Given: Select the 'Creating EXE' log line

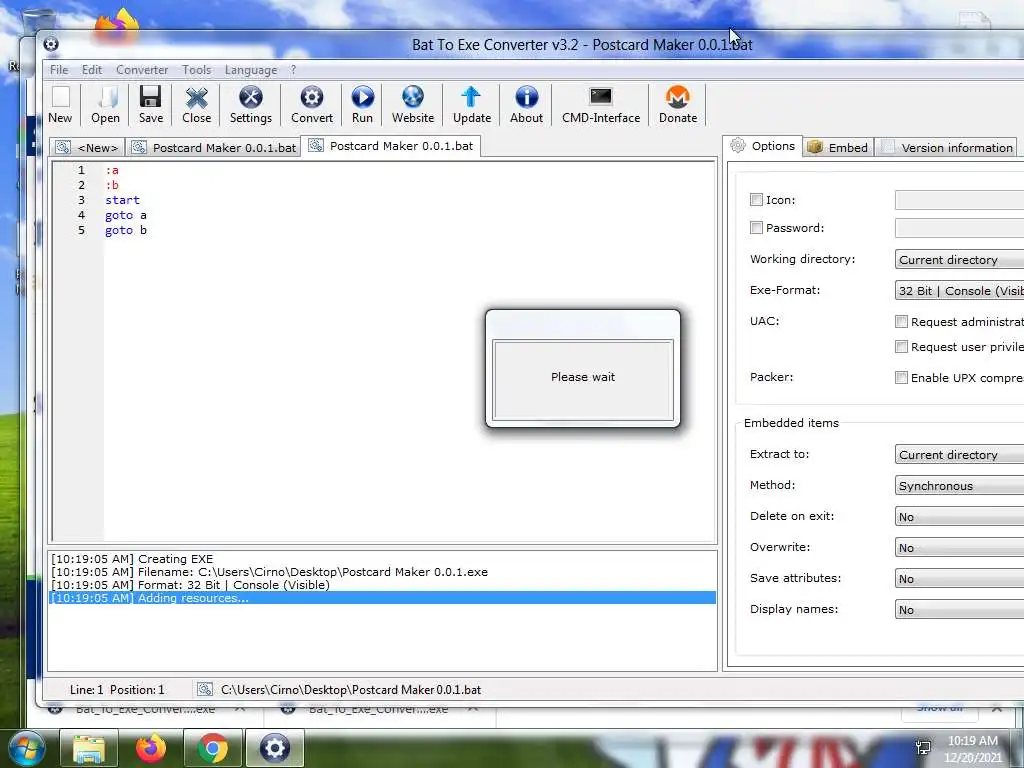Looking at the screenshot, I should click(x=383, y=558).
